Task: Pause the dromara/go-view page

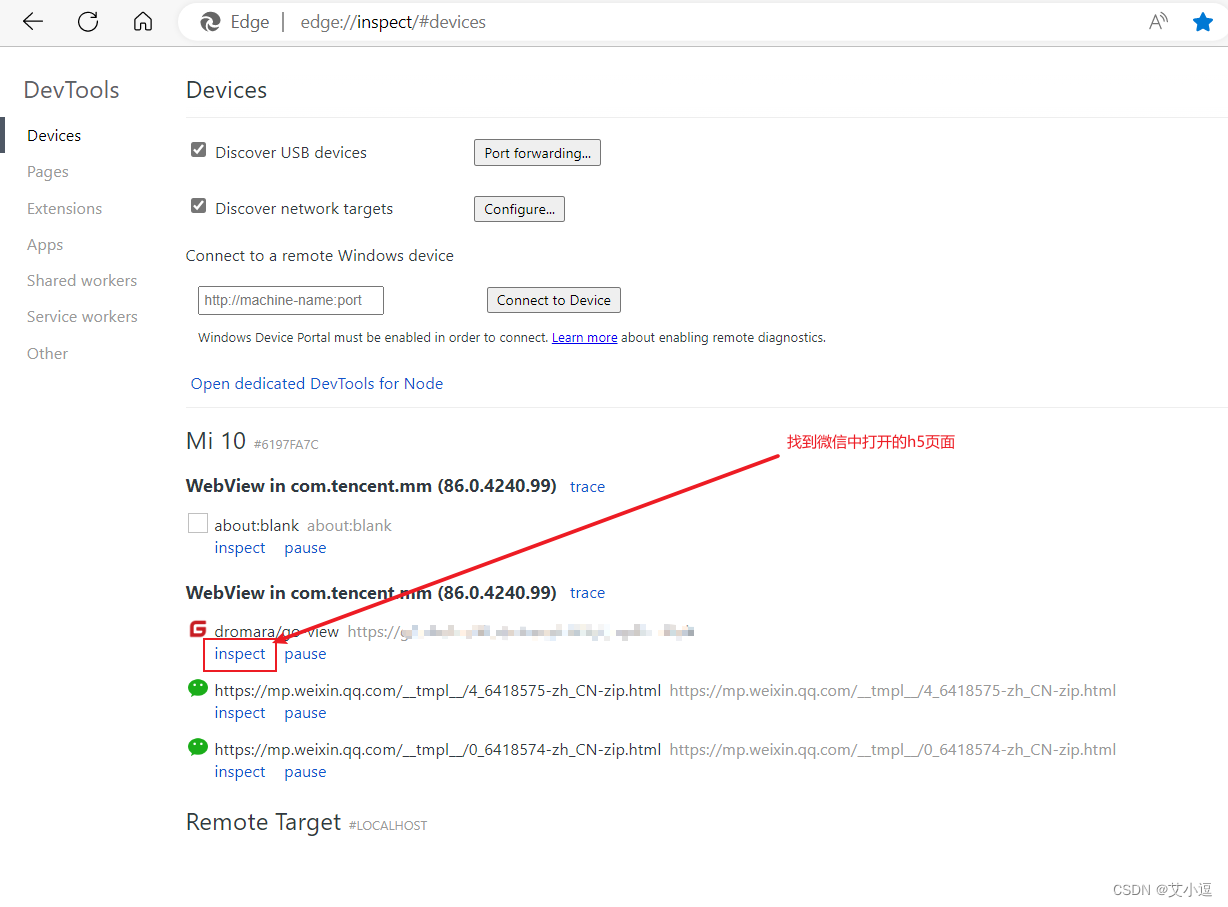Action: pos(305,654)
